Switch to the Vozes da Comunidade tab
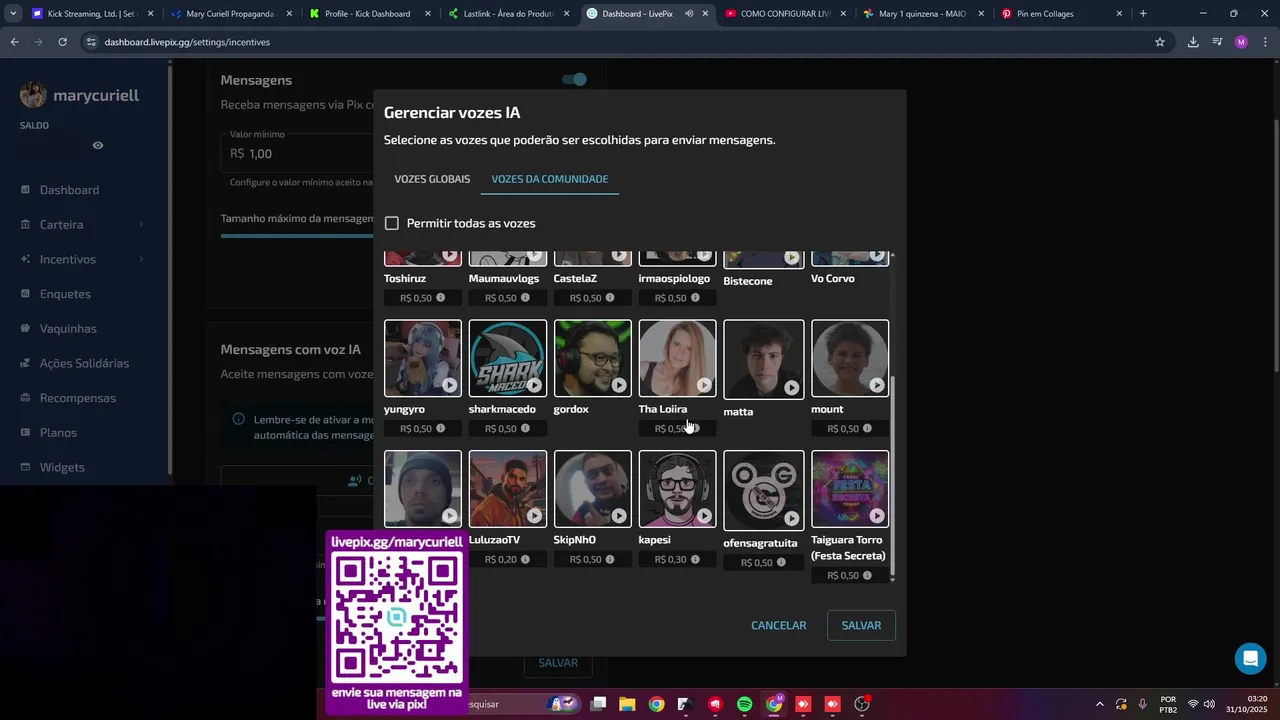 [x=549, y=179]
